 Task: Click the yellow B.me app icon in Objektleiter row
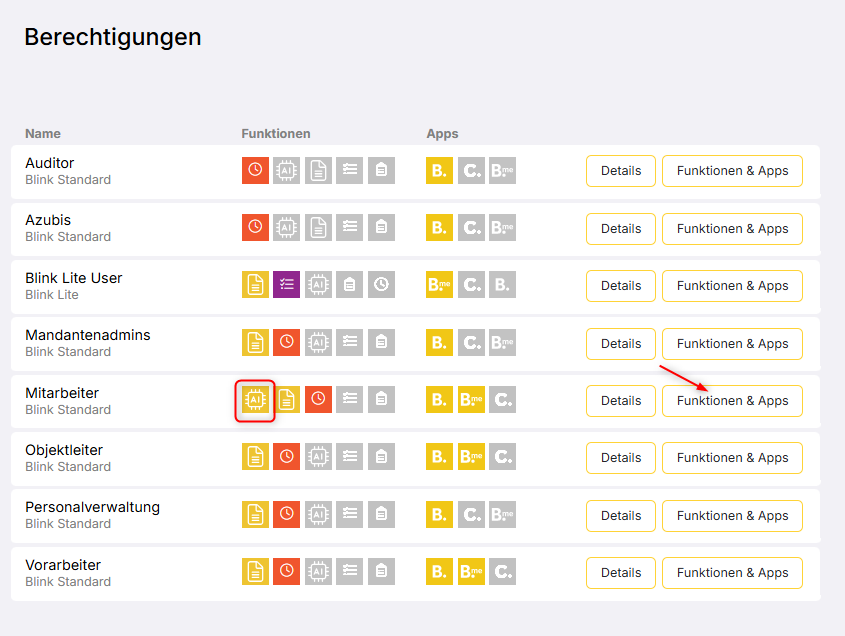click(471, 457)
